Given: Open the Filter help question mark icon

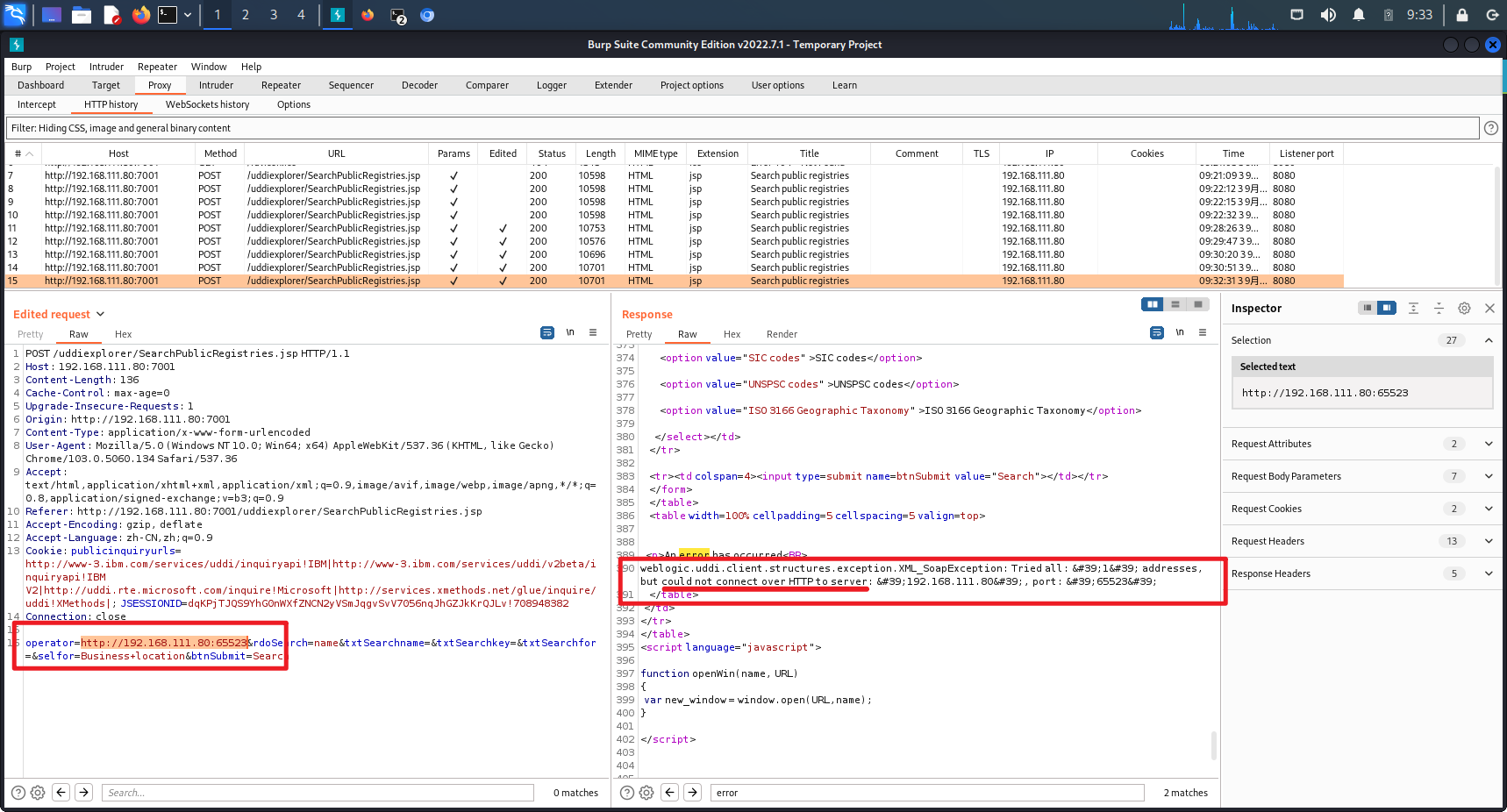Looking at the screenshot, I should 1490,128.
